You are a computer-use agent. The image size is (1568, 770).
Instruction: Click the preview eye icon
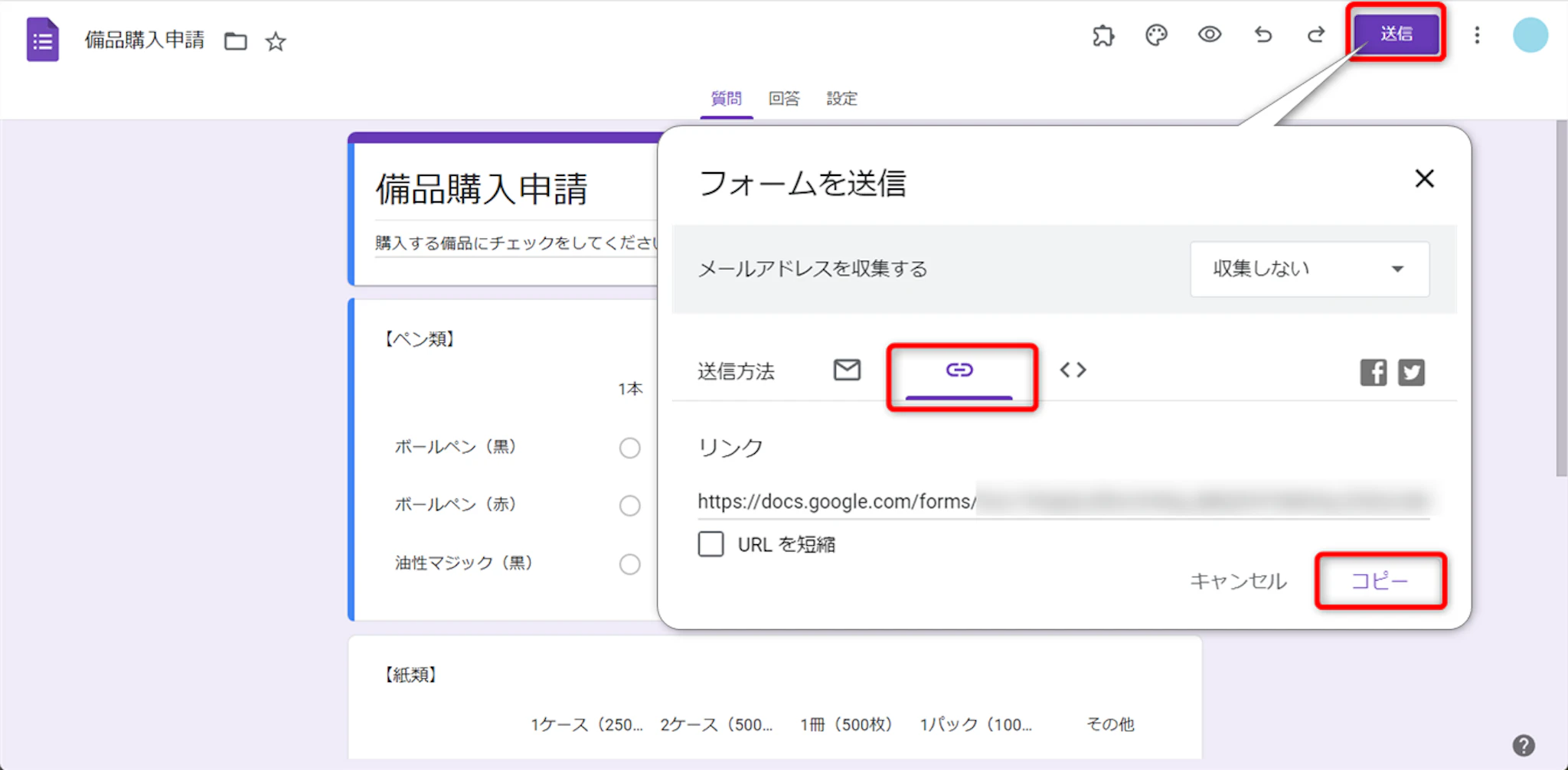1210,34
